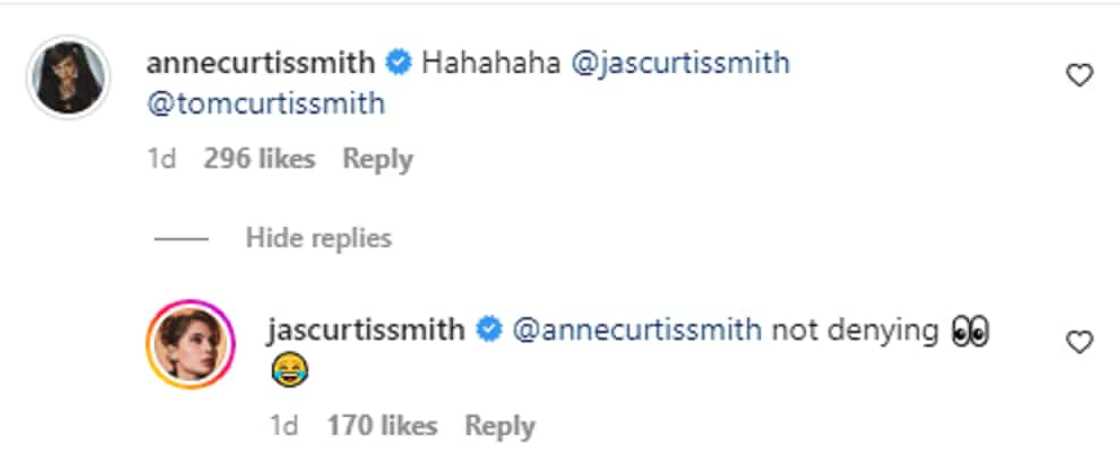Follow the @jascurtissmith mention in Anne's comment
This screenshot has height=459, width=1120.
pos(680,64)
